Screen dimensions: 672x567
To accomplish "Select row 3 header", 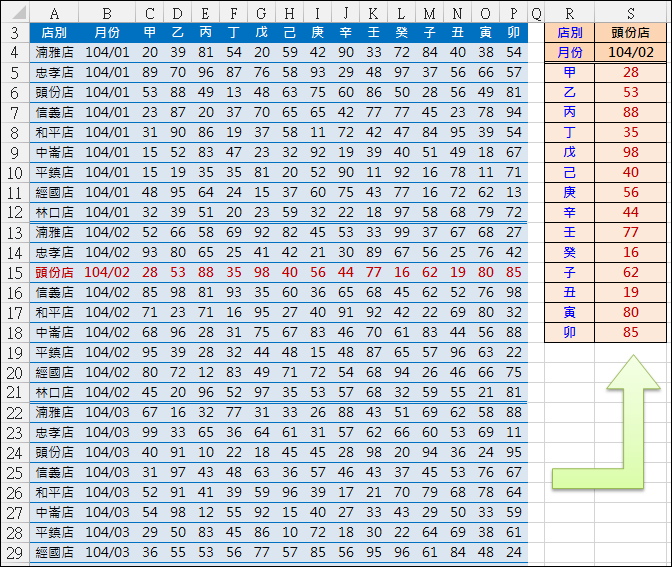I will click(15, 33).
